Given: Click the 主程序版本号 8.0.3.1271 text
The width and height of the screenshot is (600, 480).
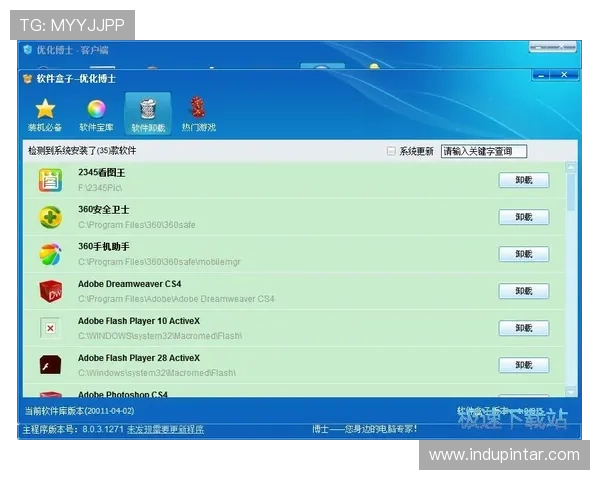Looking at the screenshot, I should pyautogui.click(x=73, y=429).
